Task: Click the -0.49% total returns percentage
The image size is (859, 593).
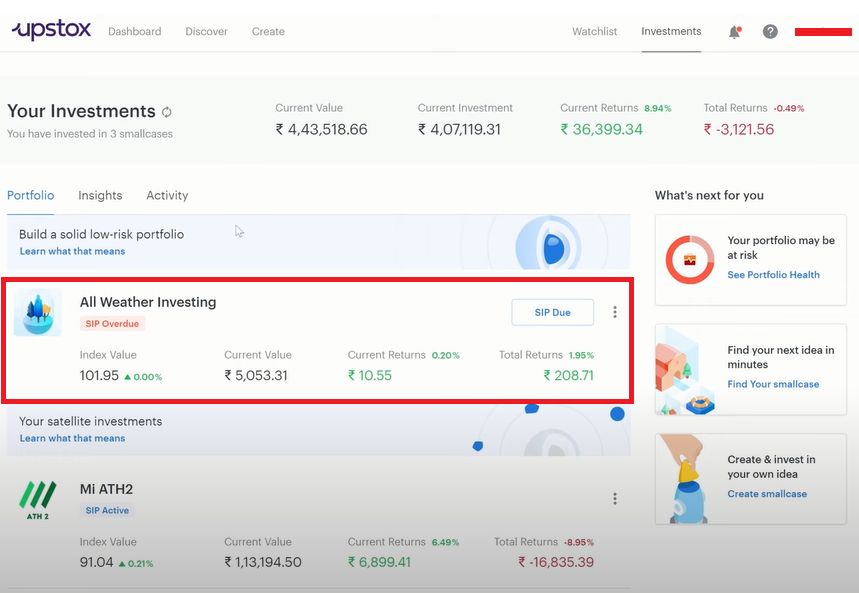Action: click(x=789, y=109)
